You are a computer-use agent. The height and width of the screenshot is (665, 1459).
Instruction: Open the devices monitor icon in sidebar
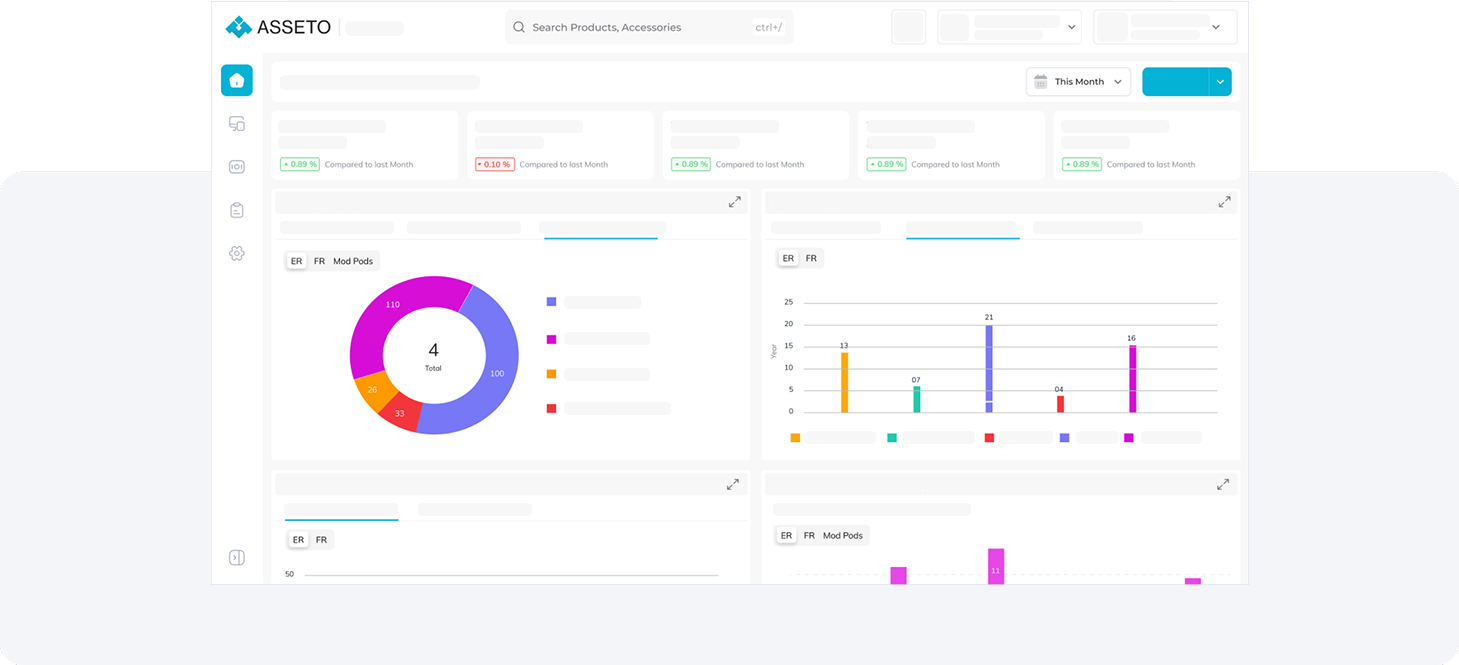pyautogui.click(x=237, y=124)
